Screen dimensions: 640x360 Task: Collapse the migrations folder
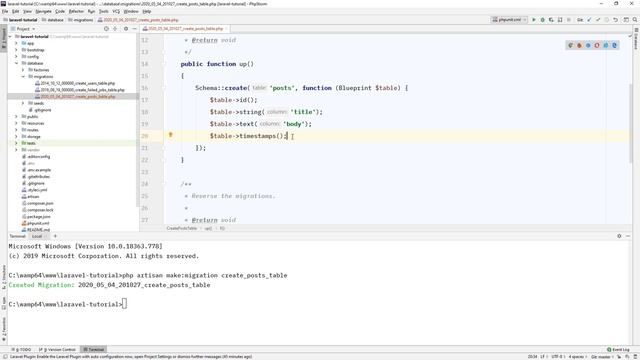[x=23, y=77]
